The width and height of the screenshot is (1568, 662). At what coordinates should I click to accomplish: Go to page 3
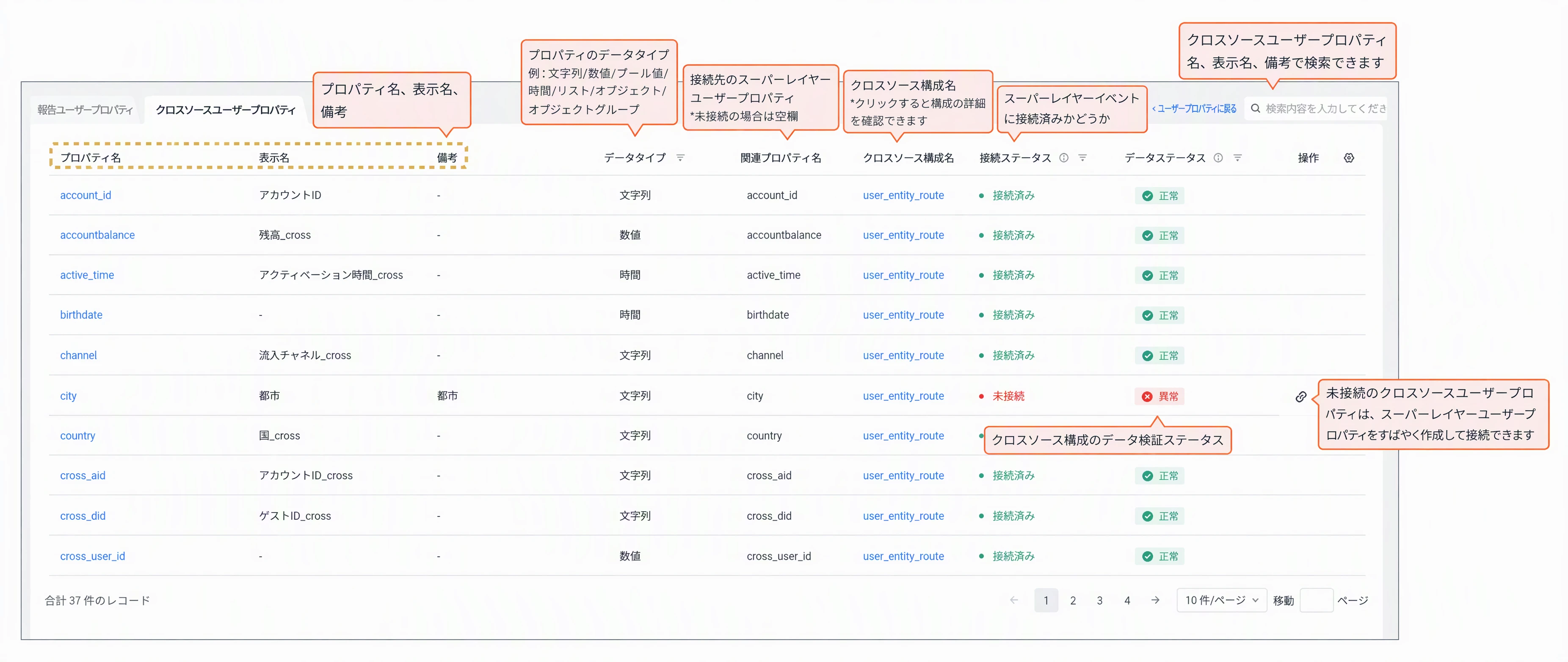(x=1099, y=600)
